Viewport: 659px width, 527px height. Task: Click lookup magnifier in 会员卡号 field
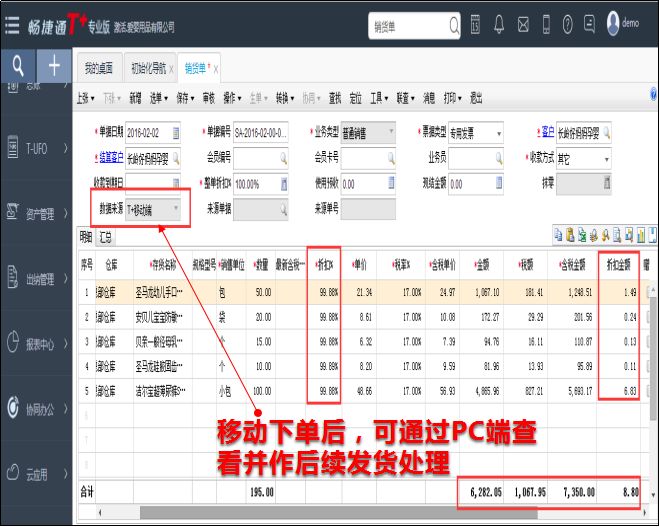(x=391, y=158)
